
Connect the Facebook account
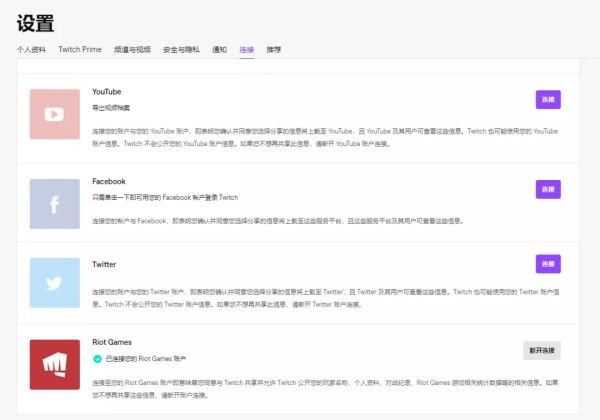[x=548, y=189]
